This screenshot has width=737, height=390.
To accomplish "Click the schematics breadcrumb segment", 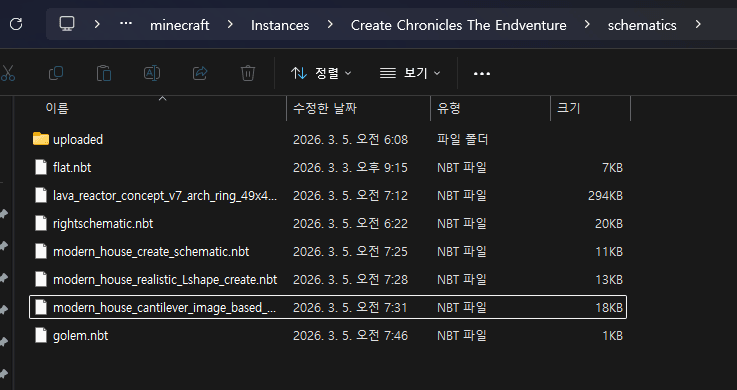I will [642, 25].
